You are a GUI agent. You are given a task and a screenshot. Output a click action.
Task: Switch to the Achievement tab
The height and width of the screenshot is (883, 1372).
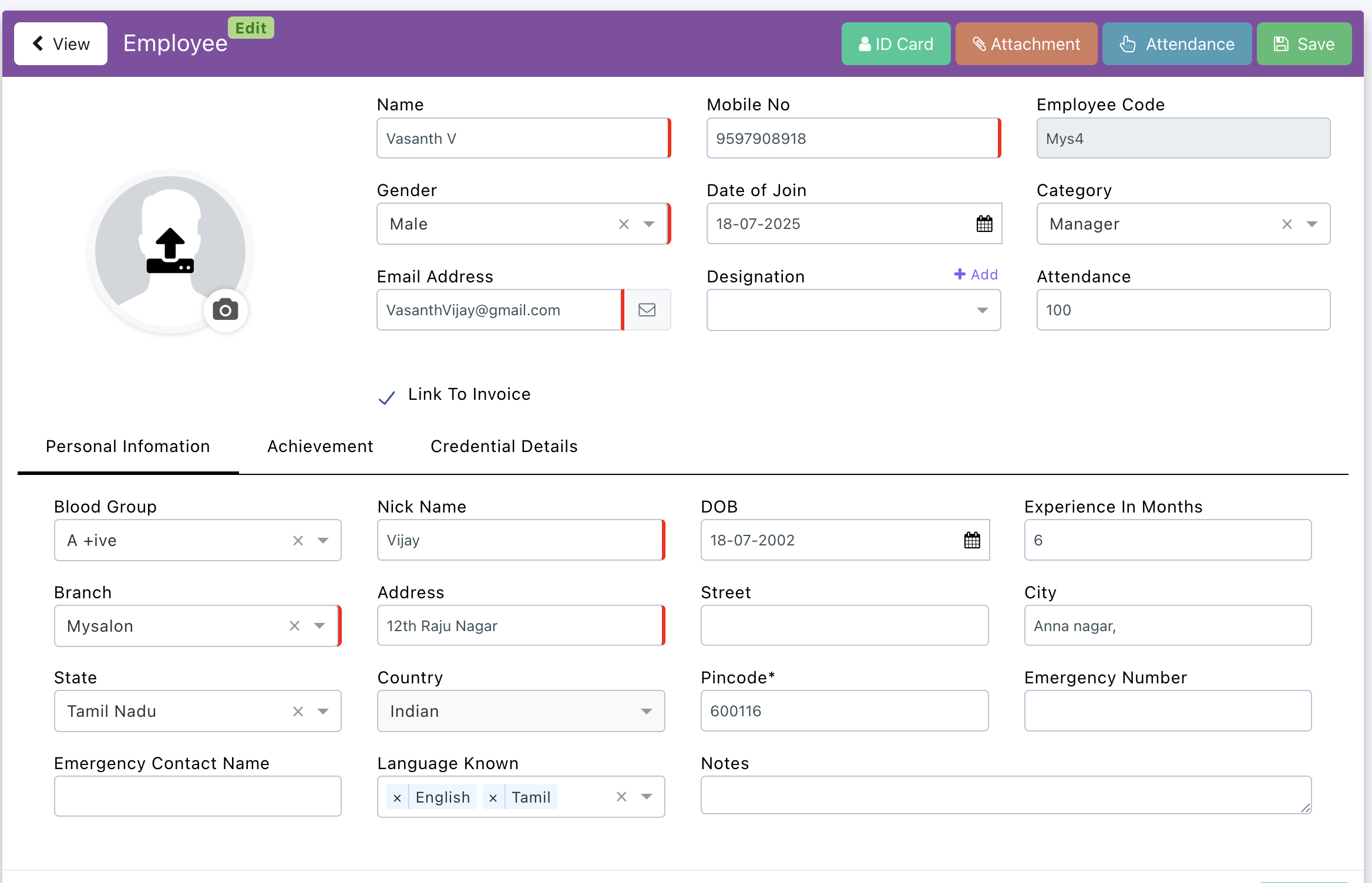[x=320, y=446]
